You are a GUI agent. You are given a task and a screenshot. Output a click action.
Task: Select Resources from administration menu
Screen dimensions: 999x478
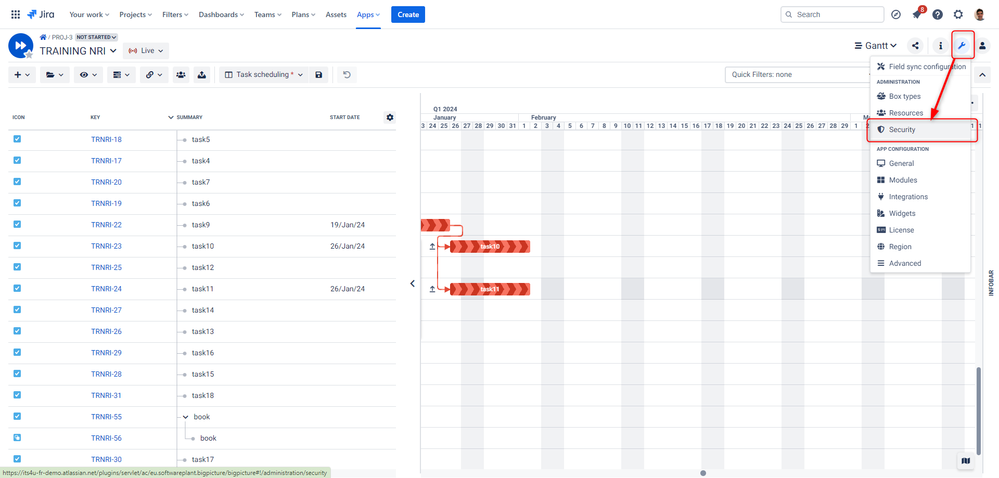(920, 113)
